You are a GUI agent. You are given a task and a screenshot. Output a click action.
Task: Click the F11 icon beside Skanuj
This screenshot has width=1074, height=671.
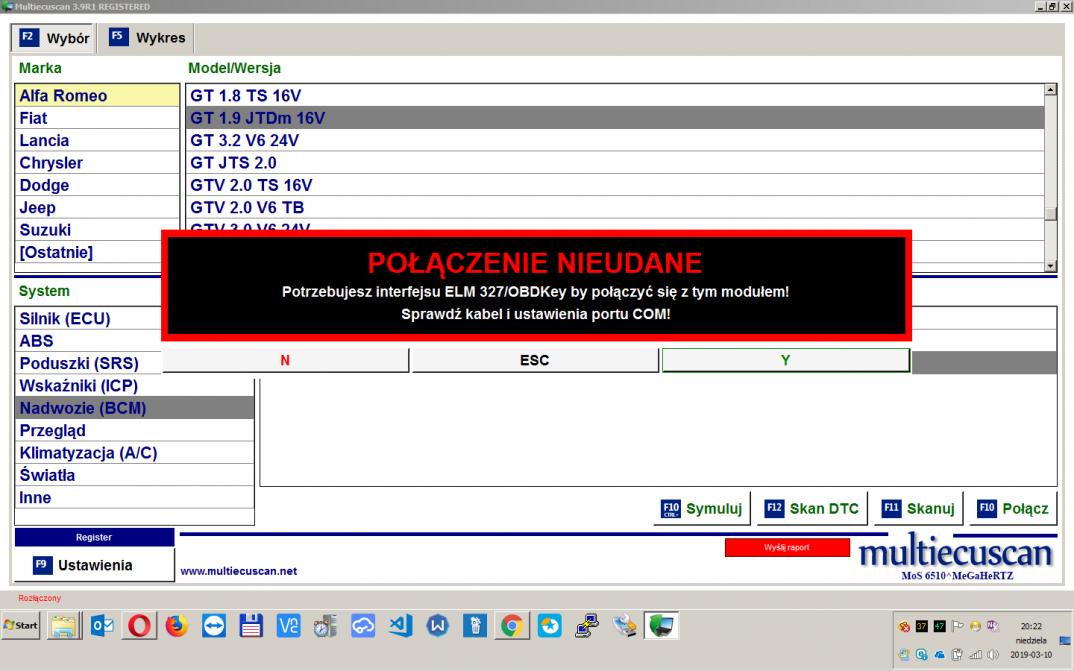coord(891,508)
